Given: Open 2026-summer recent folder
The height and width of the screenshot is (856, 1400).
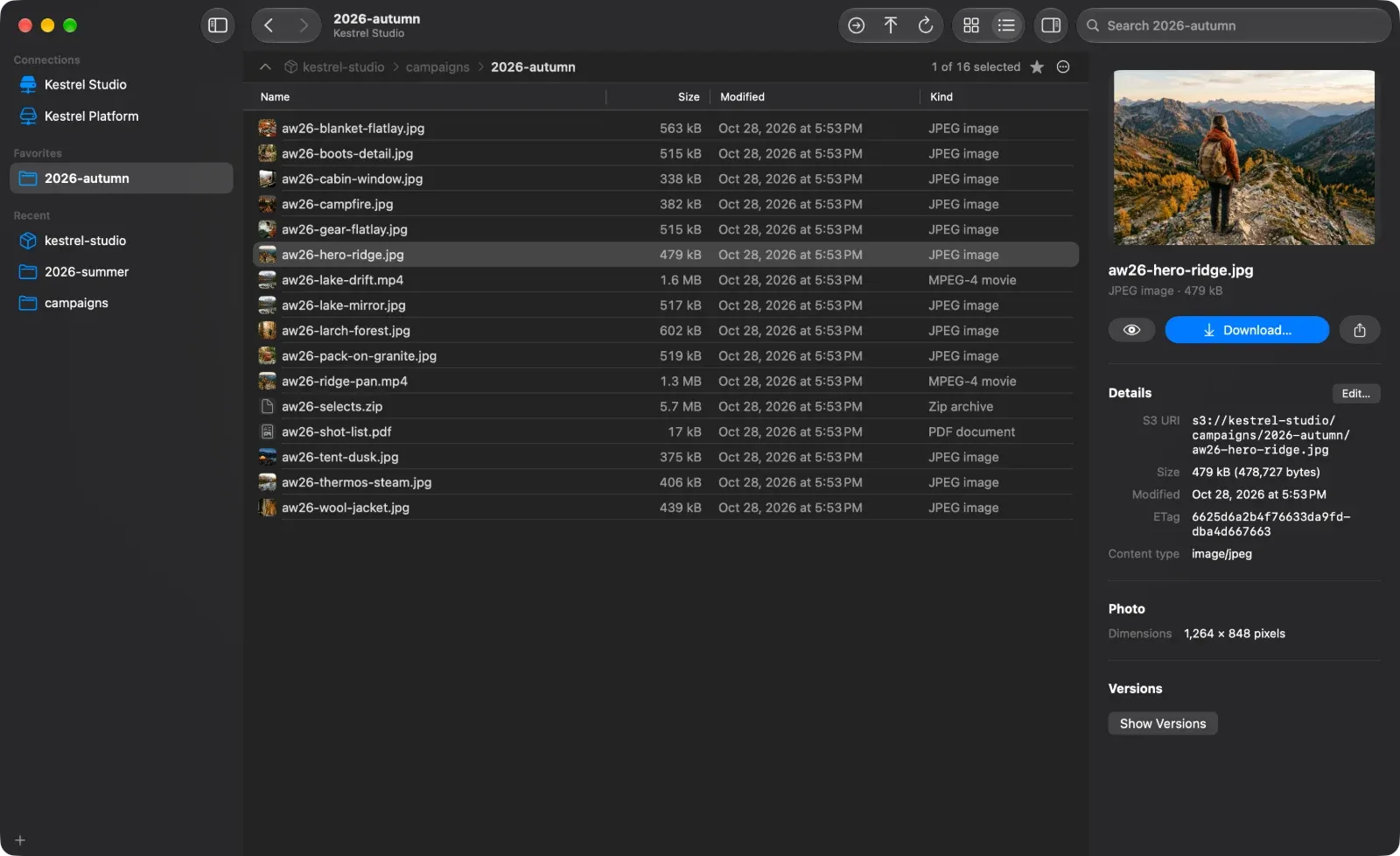Looking at the screenshot, I should [121, 272].
